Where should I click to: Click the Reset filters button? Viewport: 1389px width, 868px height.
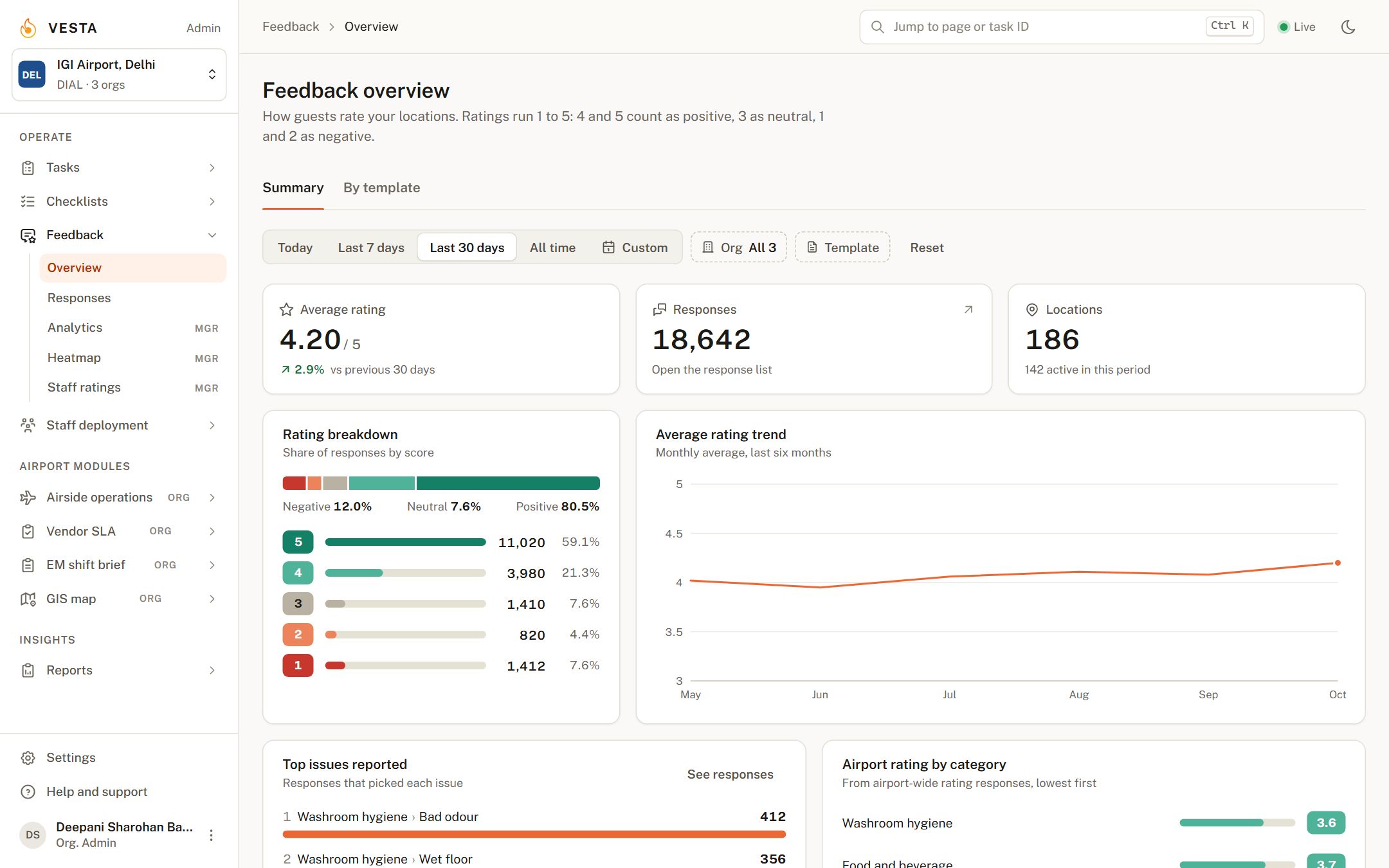coord(927,248)
